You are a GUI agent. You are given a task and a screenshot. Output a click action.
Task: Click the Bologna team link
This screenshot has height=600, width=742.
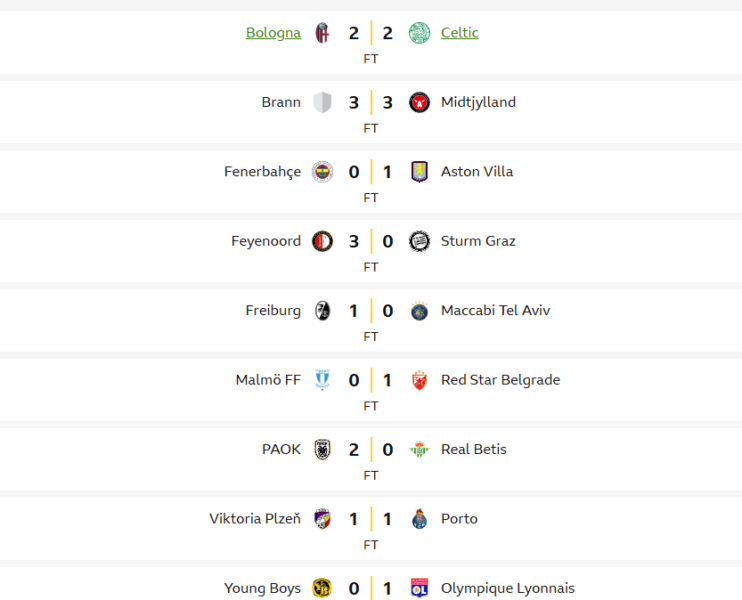[273, 33]
